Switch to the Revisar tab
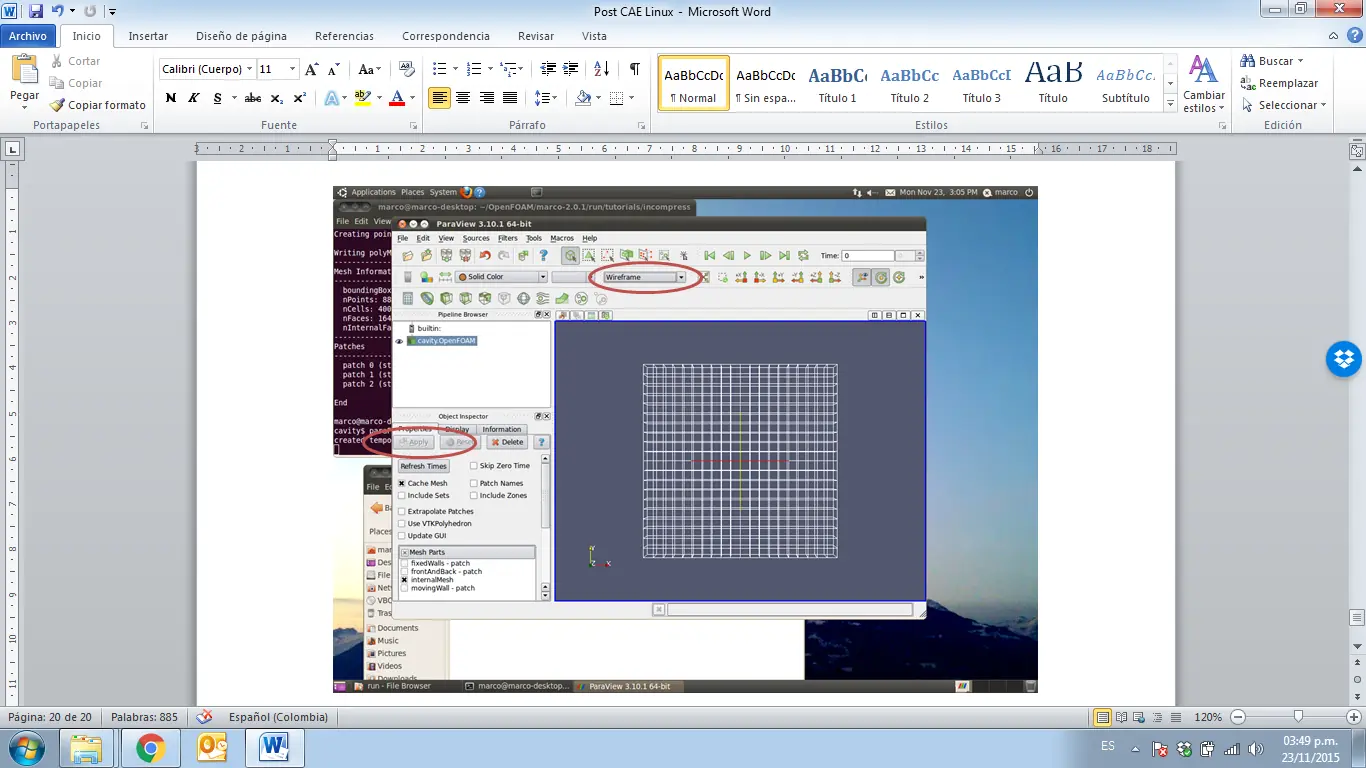 click(x=536, y=36)
